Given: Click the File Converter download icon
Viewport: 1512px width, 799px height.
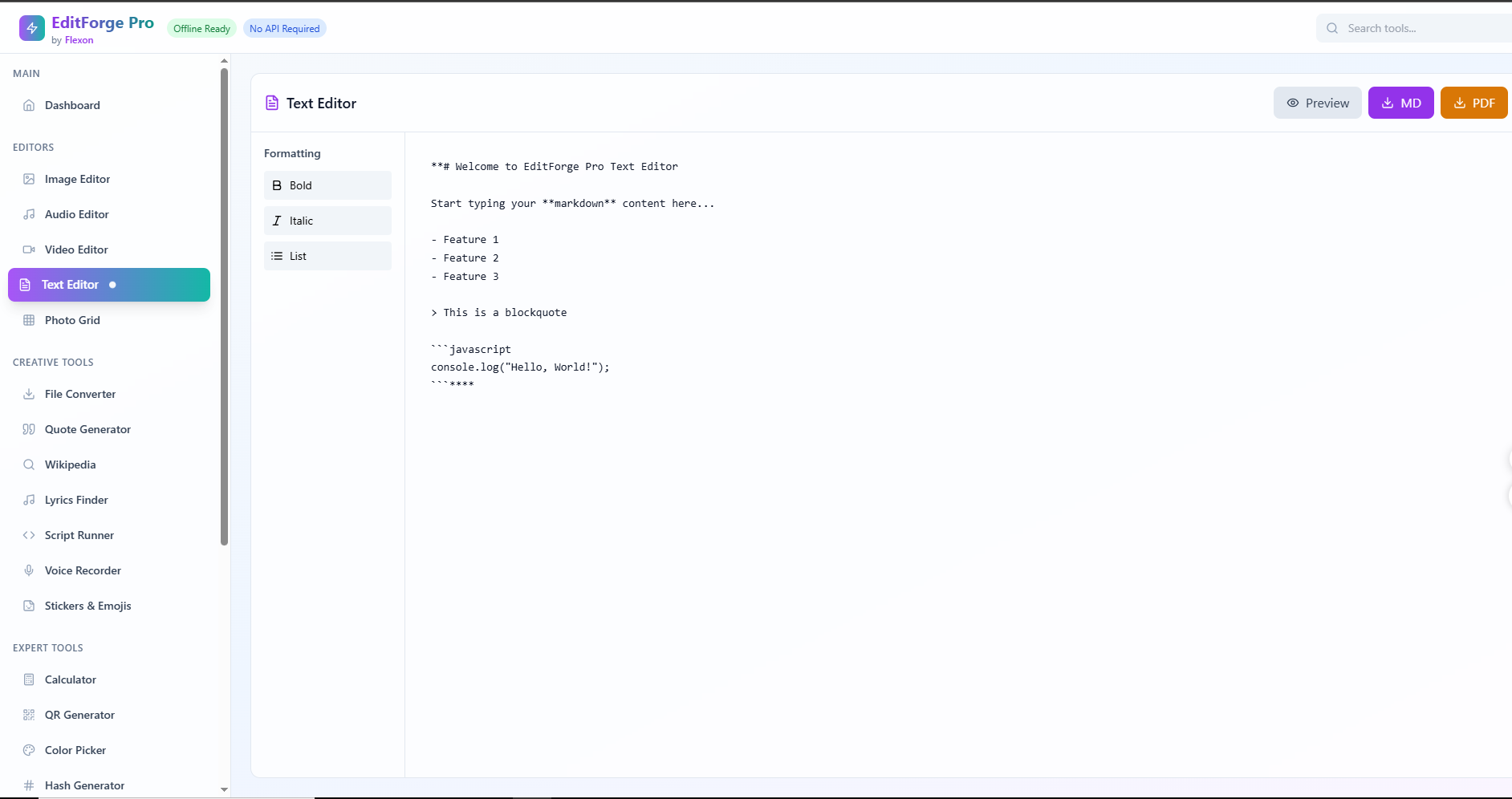Looking at the screenshot, I should click(x=29, y=394).
